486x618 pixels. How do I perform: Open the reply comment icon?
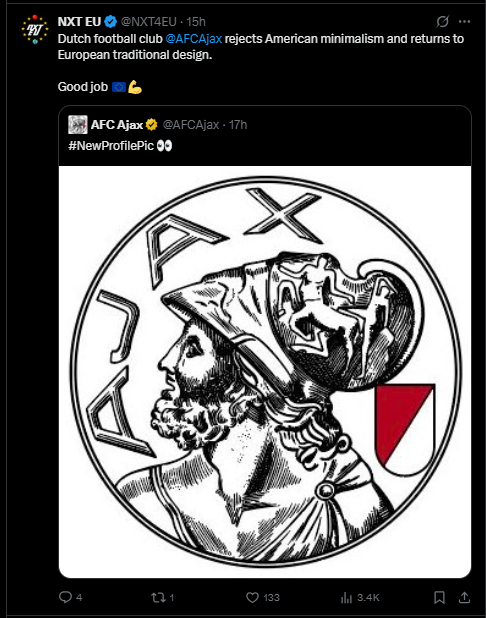click(65, 597)
